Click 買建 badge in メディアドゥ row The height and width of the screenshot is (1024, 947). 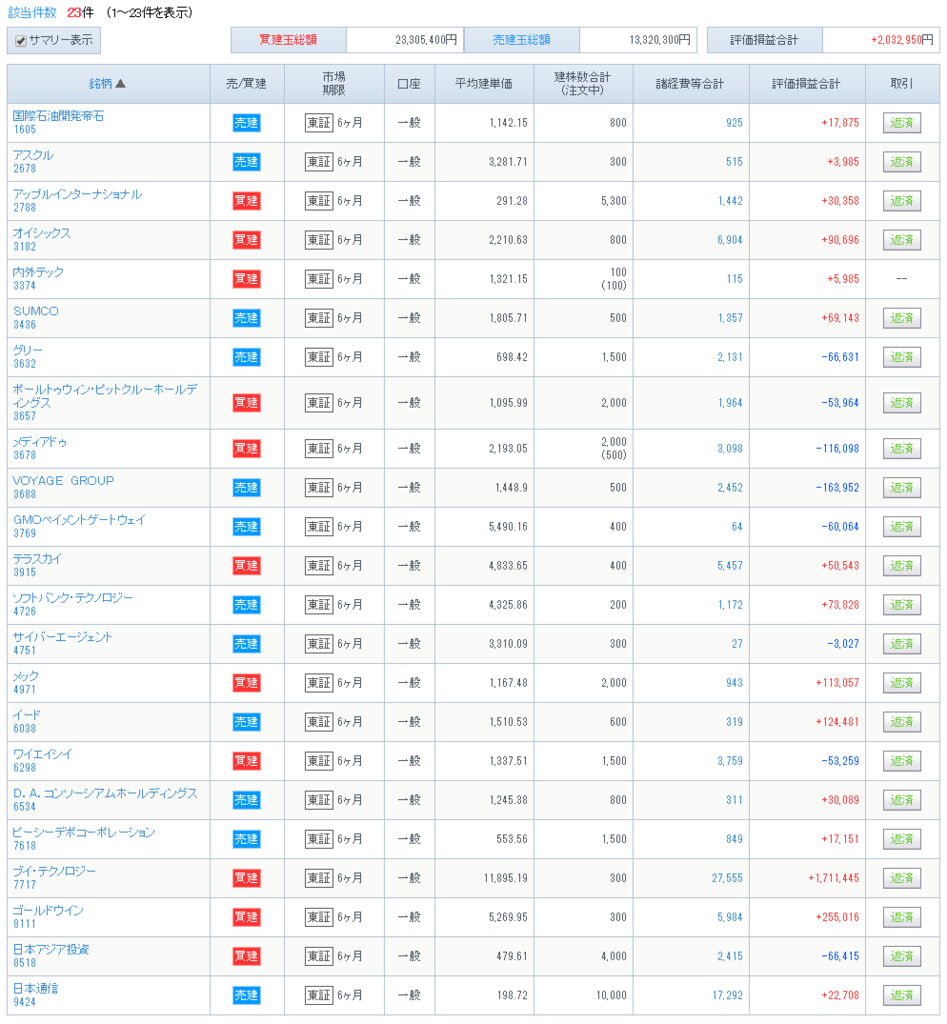(x=246, y=449)
